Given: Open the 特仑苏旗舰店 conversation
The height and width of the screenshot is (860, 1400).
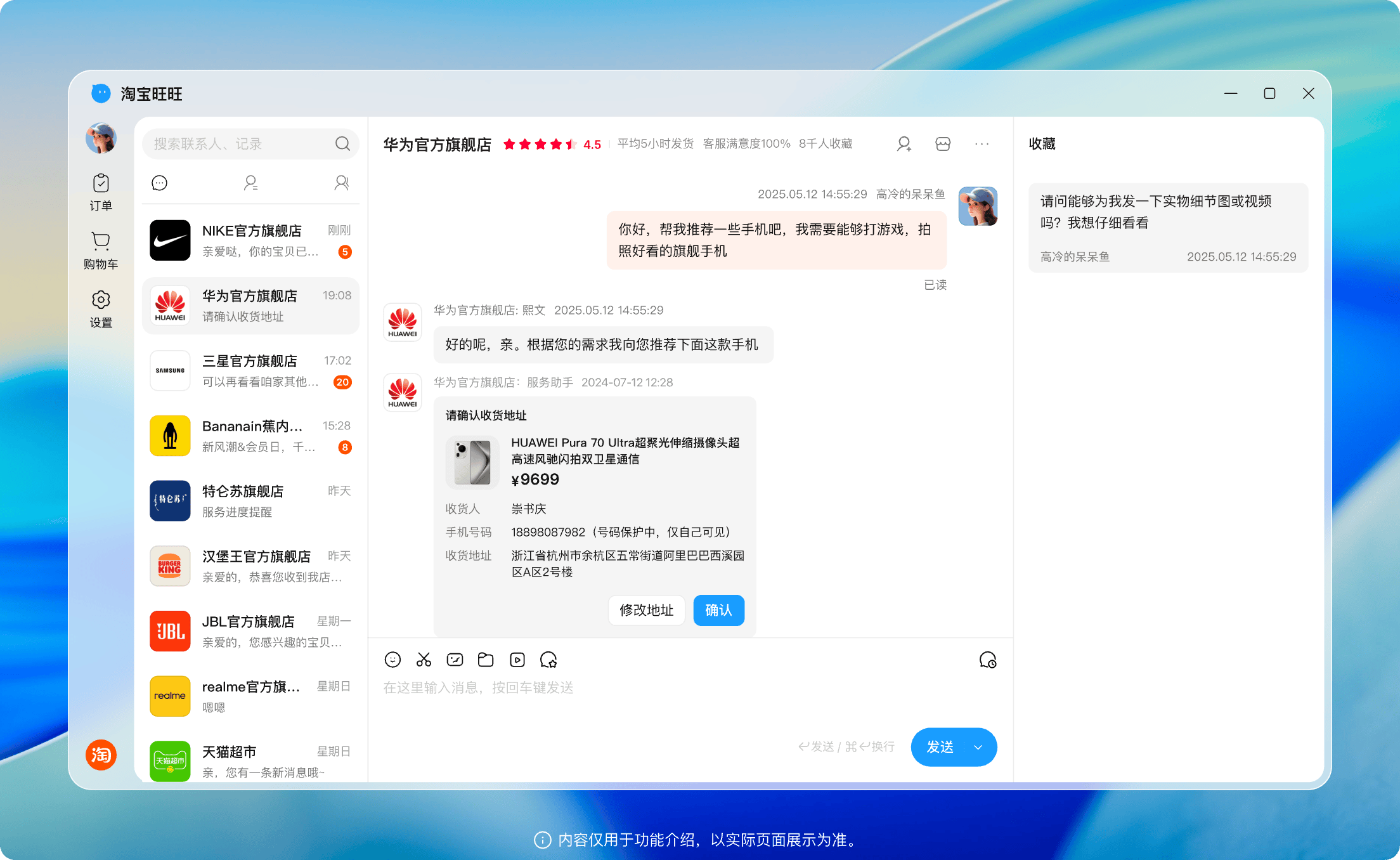Looking at the screenshot, I should [x=250, y=501].
